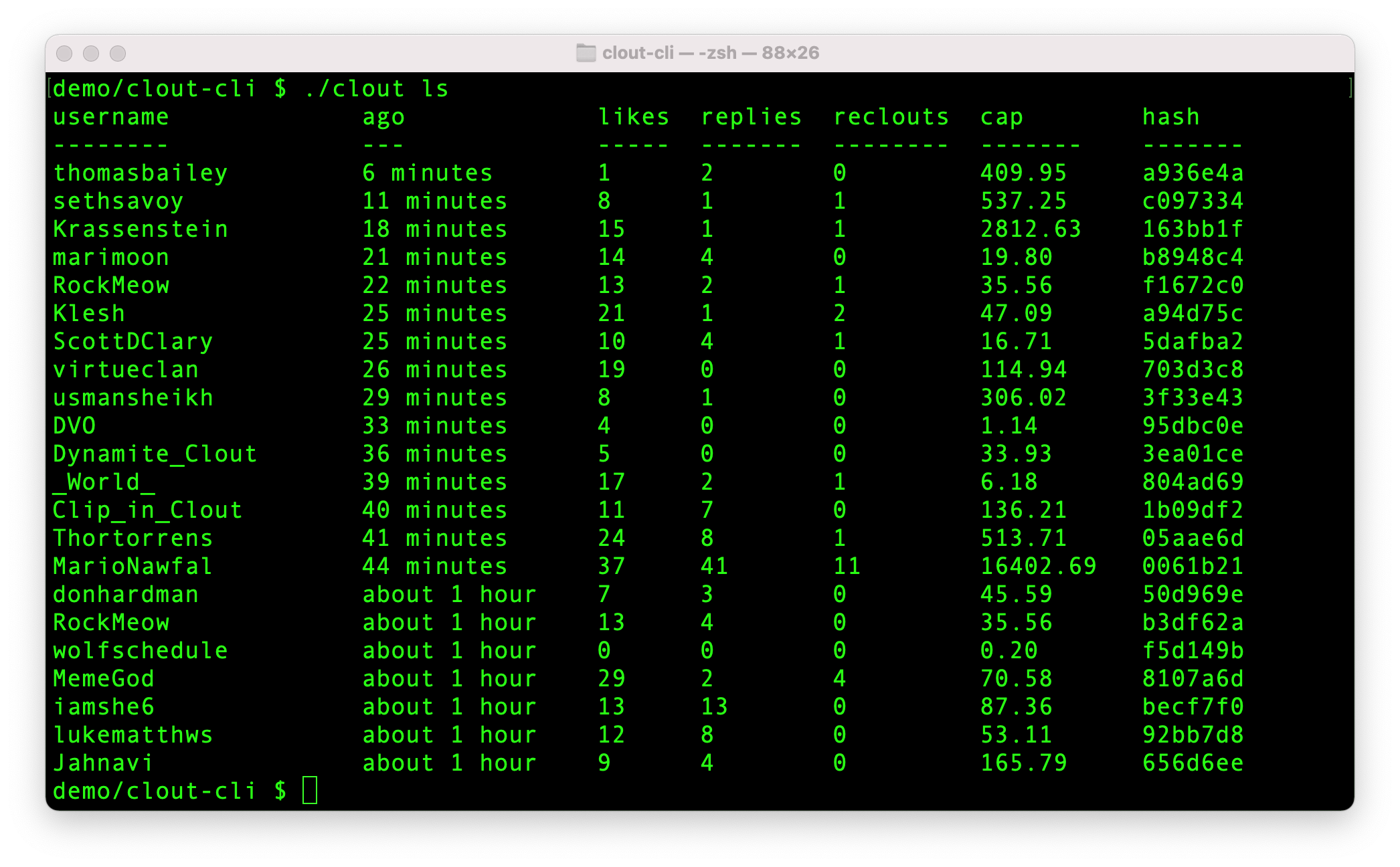Click the folder icon in title bar
1400x867 pixels.
tap(586, 53)
